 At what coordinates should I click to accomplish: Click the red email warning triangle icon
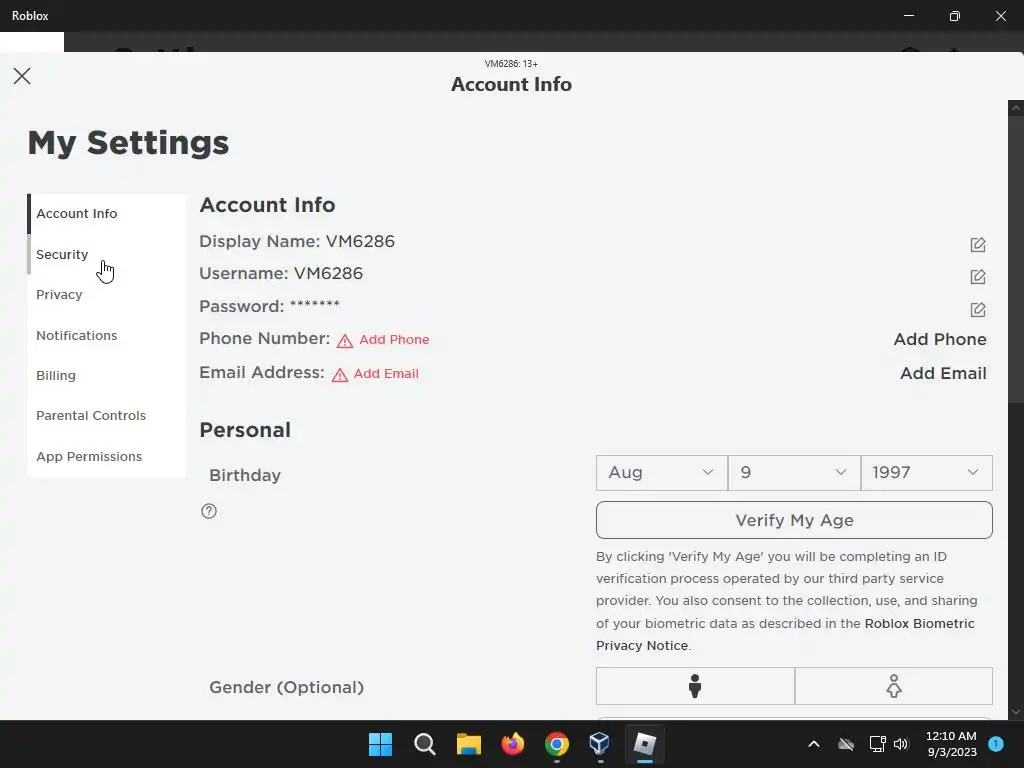340,375
